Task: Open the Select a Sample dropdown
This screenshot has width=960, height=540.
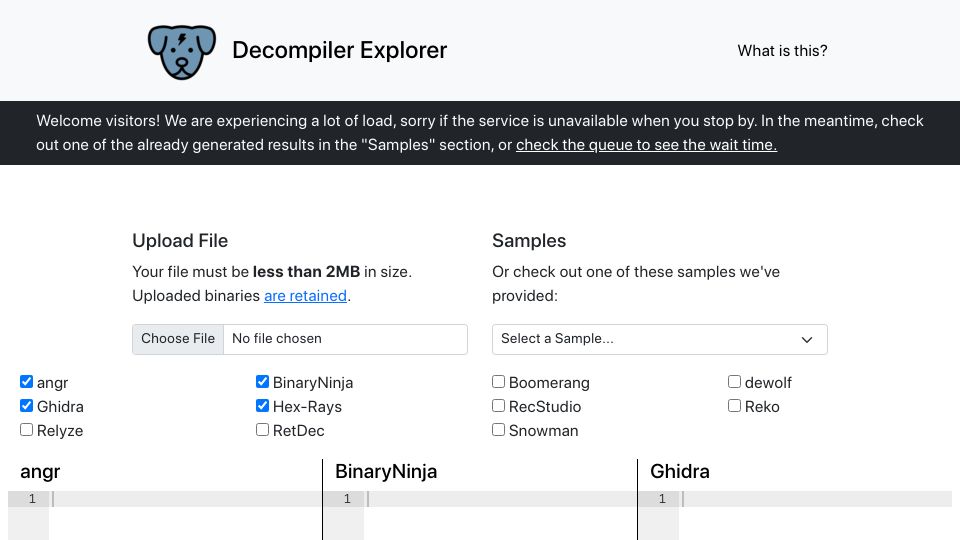Action: pos(659,339)
